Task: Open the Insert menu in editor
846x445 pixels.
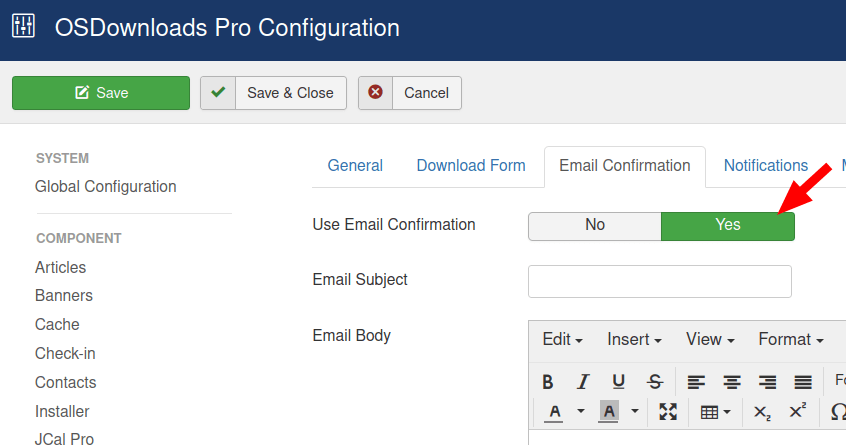Action: tap(634, 339)
